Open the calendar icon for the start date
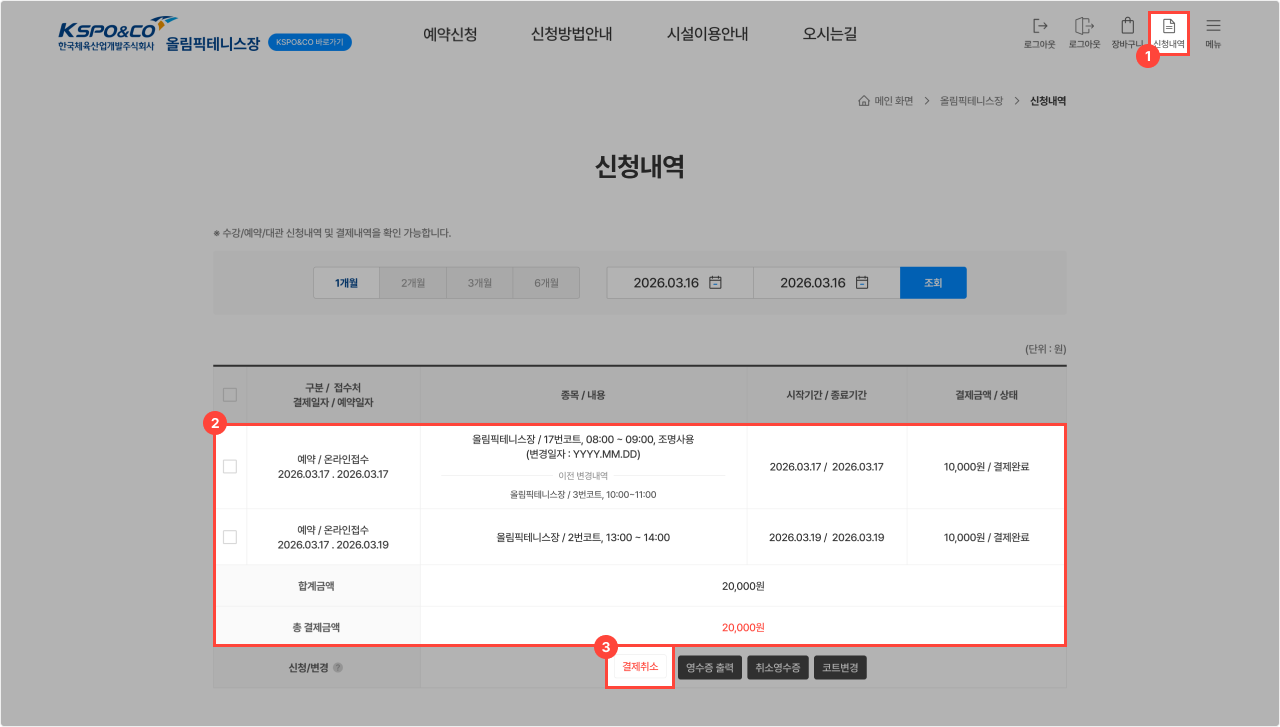 click(715, 283)
